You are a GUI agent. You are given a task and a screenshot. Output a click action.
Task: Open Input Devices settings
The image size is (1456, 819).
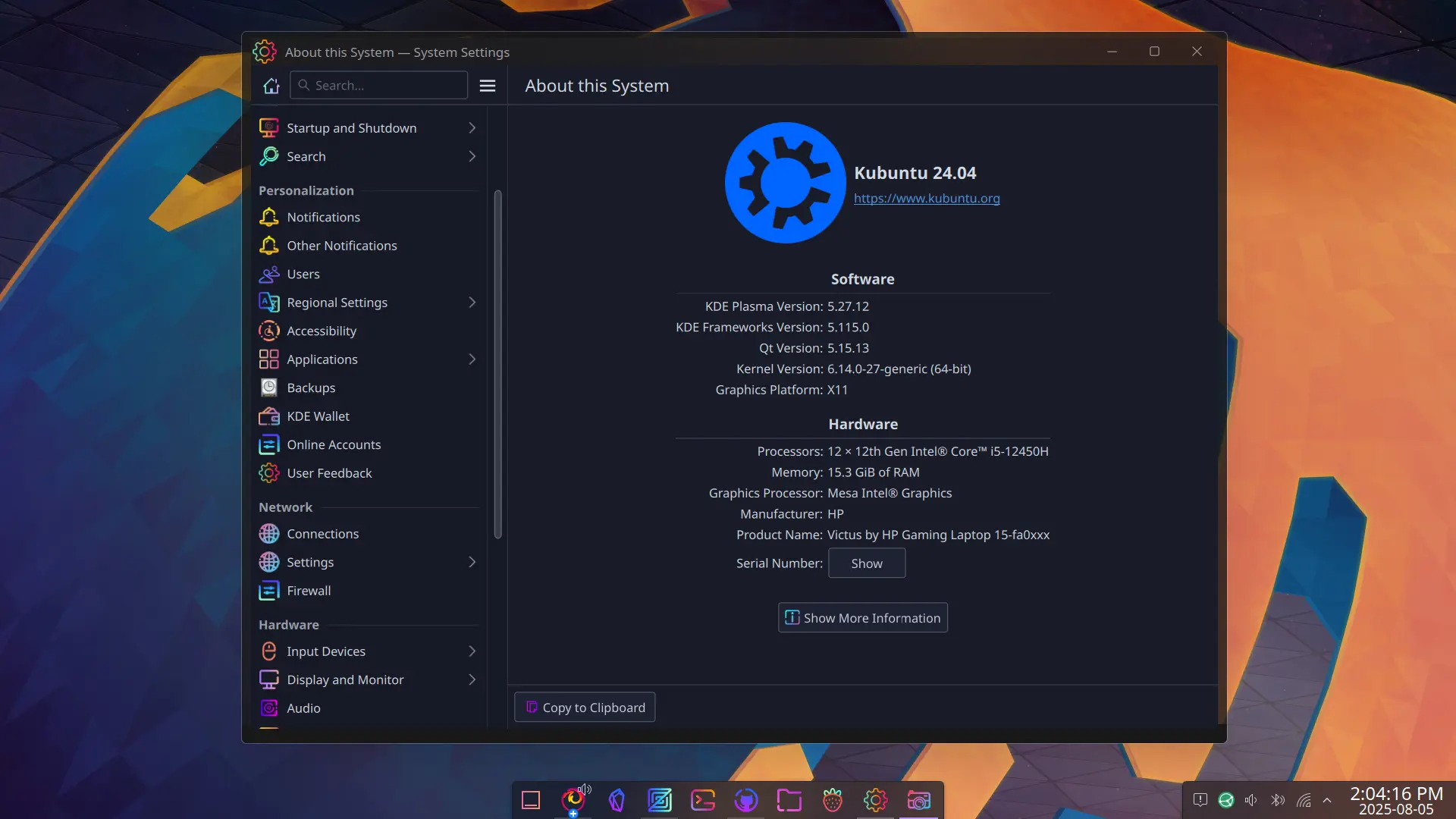[368, 651]
